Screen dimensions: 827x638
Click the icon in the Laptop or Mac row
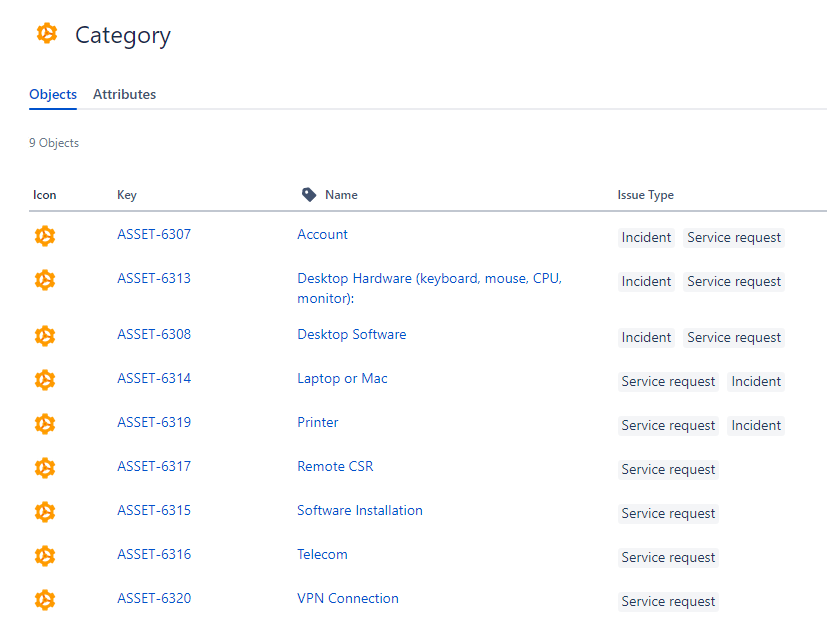pos(44,380)
